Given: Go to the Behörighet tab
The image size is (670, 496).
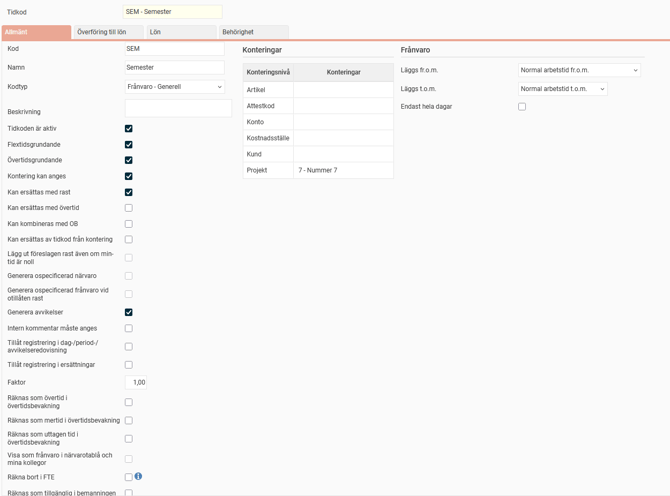Looking at the screenshot, I should click(x=253, y=33).
